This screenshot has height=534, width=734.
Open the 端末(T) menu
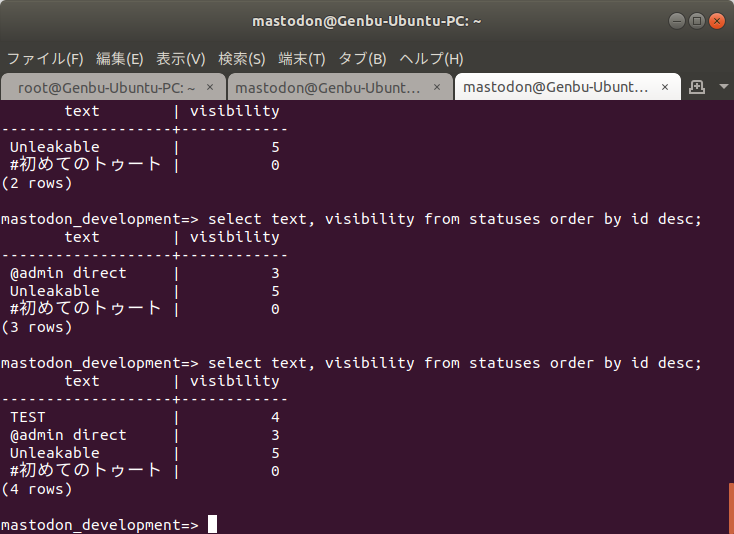tap(302, 58)
